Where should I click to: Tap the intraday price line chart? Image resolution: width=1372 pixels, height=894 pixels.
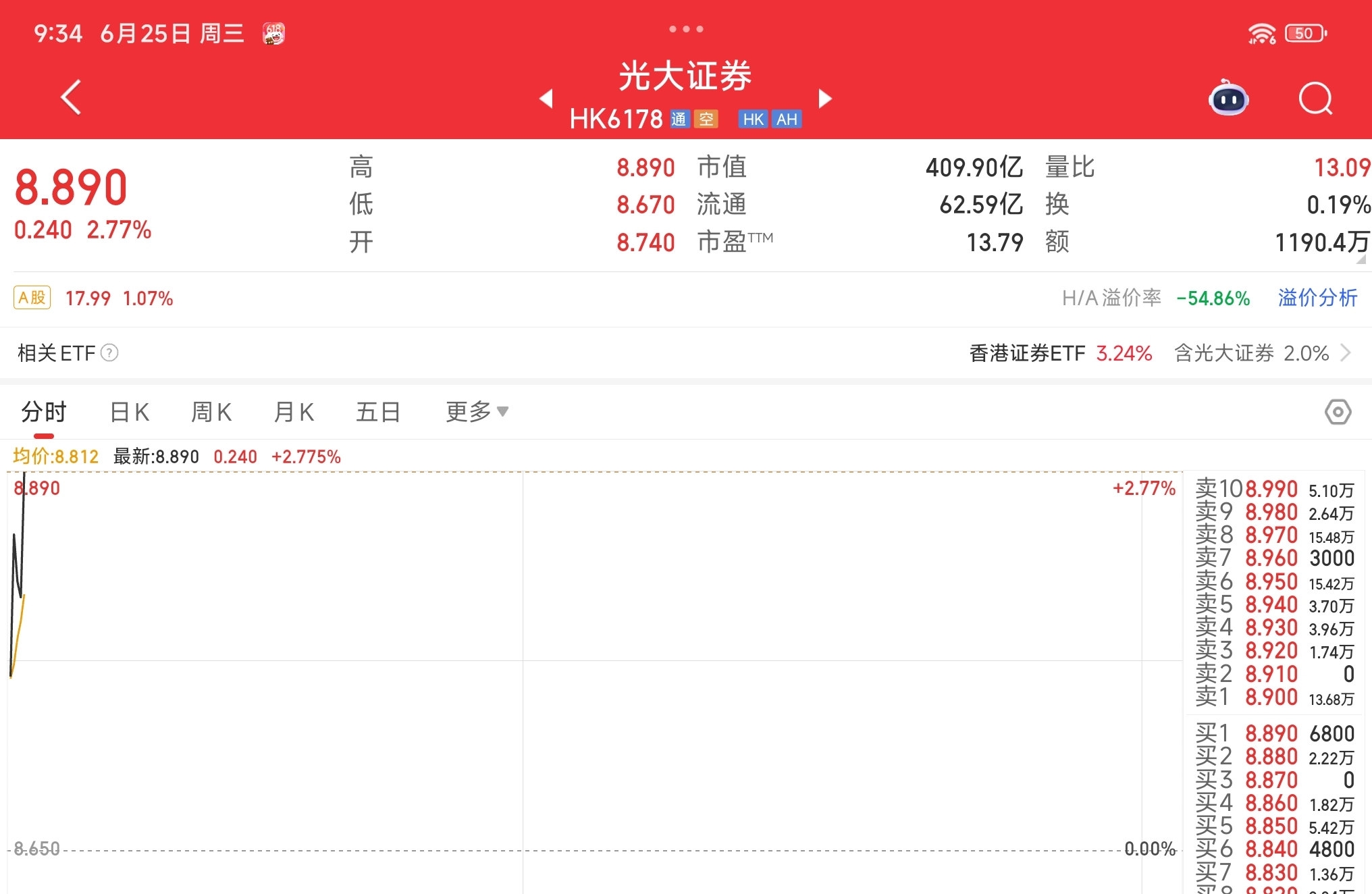(594, 682)
